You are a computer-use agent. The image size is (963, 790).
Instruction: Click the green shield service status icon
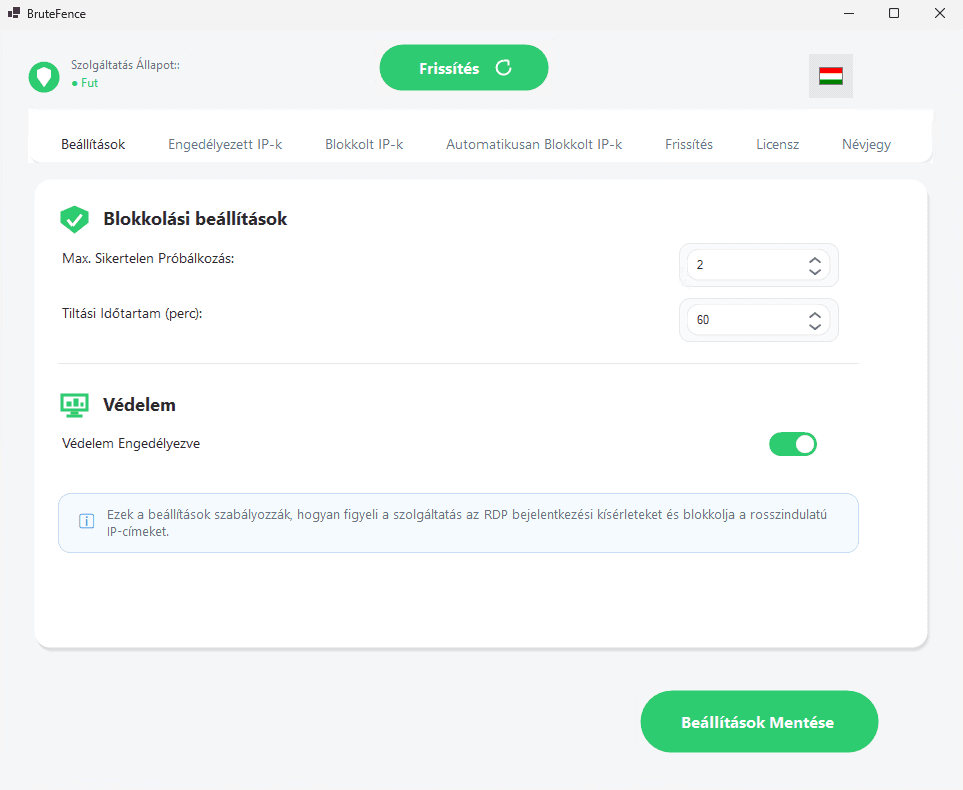click(x=44, y=76)
